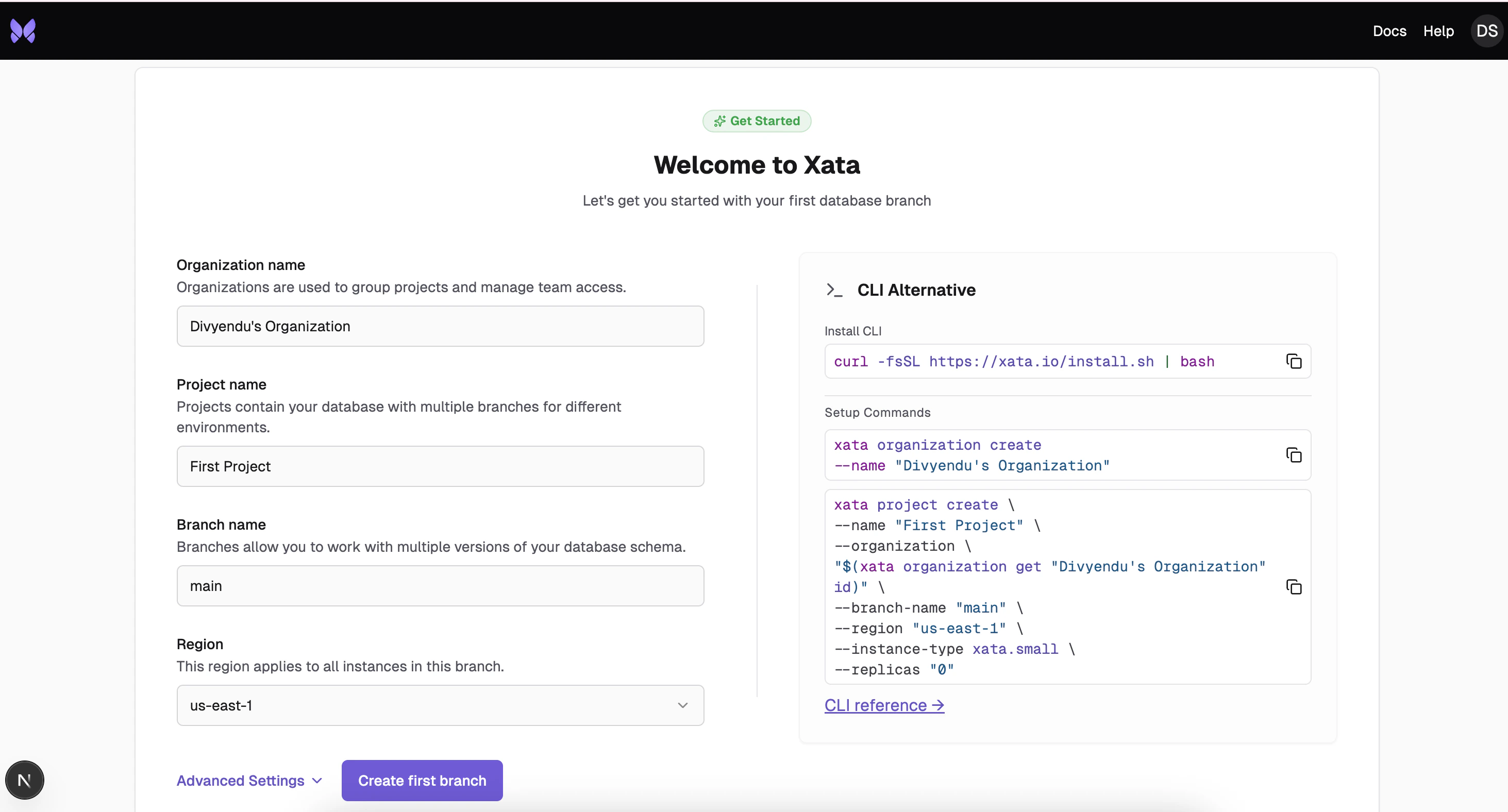Image resolution: width=1508 pixels, height=812 pixels.
Task: Click the chevron on the us-east-1 selector
Action: [x=682, y=705]
